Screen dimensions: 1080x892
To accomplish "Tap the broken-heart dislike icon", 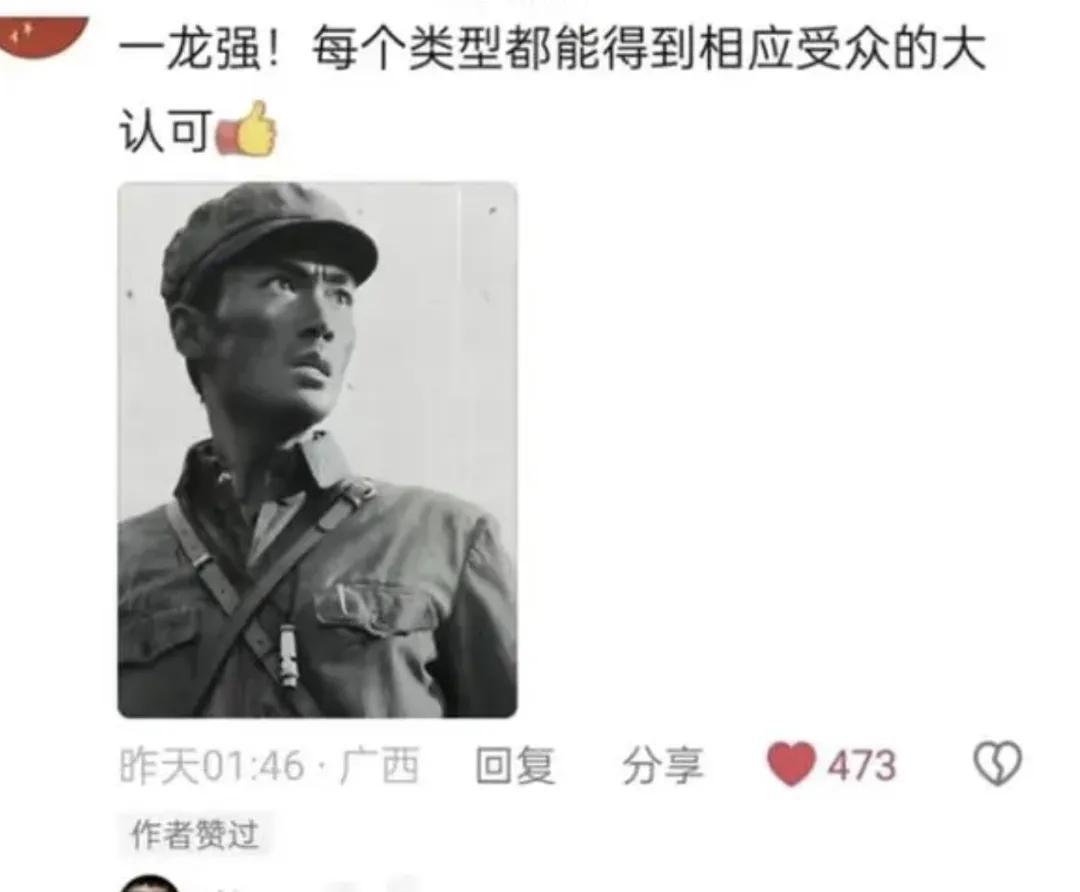I will click(997, 763).
